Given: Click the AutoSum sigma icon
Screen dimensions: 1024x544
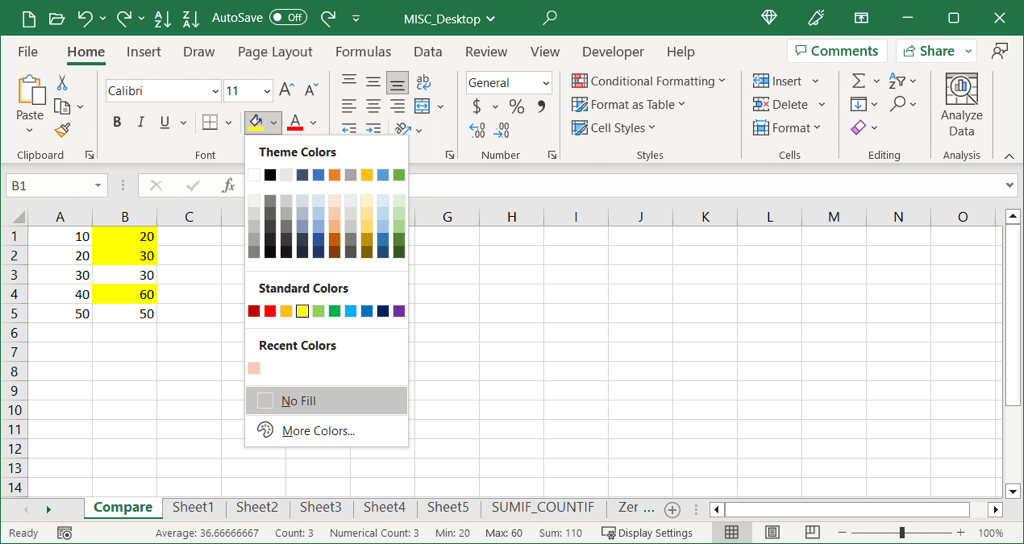Looking at the screenshot, I should 859,81.
